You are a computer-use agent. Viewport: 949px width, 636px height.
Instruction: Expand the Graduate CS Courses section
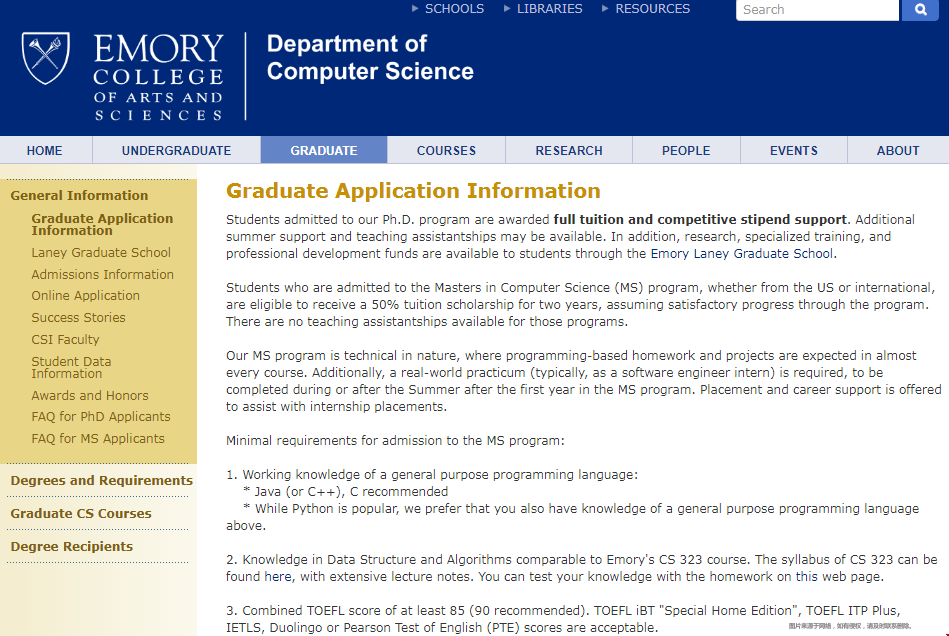pos(81,513)
